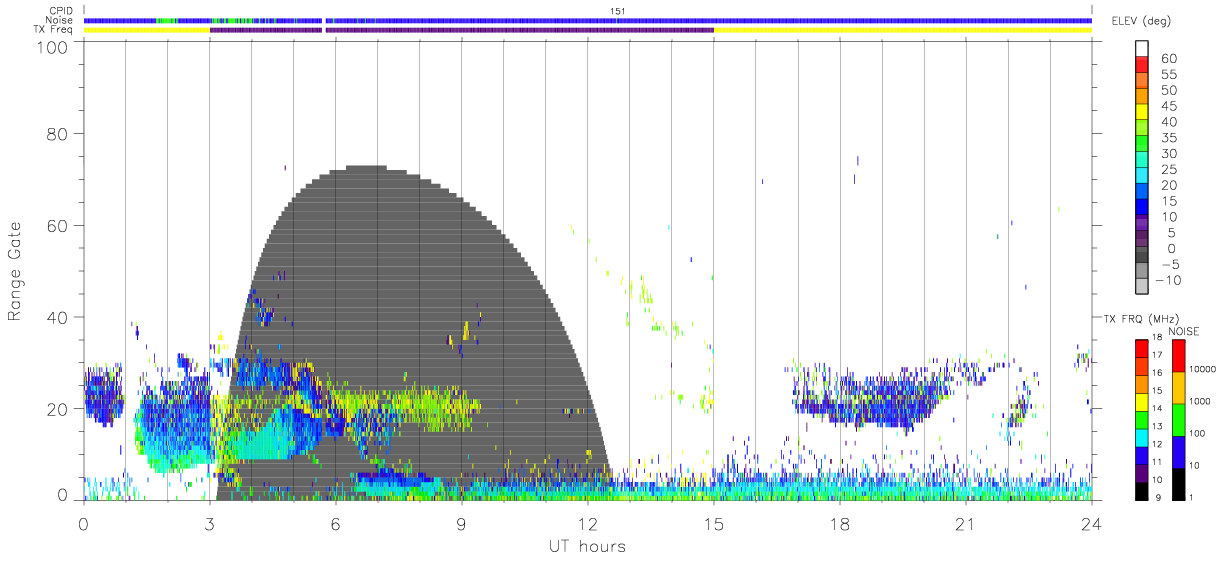1228x567 pixels.
Task: Click the 'UT hours' x-axis title
Action: coord(586,546)
